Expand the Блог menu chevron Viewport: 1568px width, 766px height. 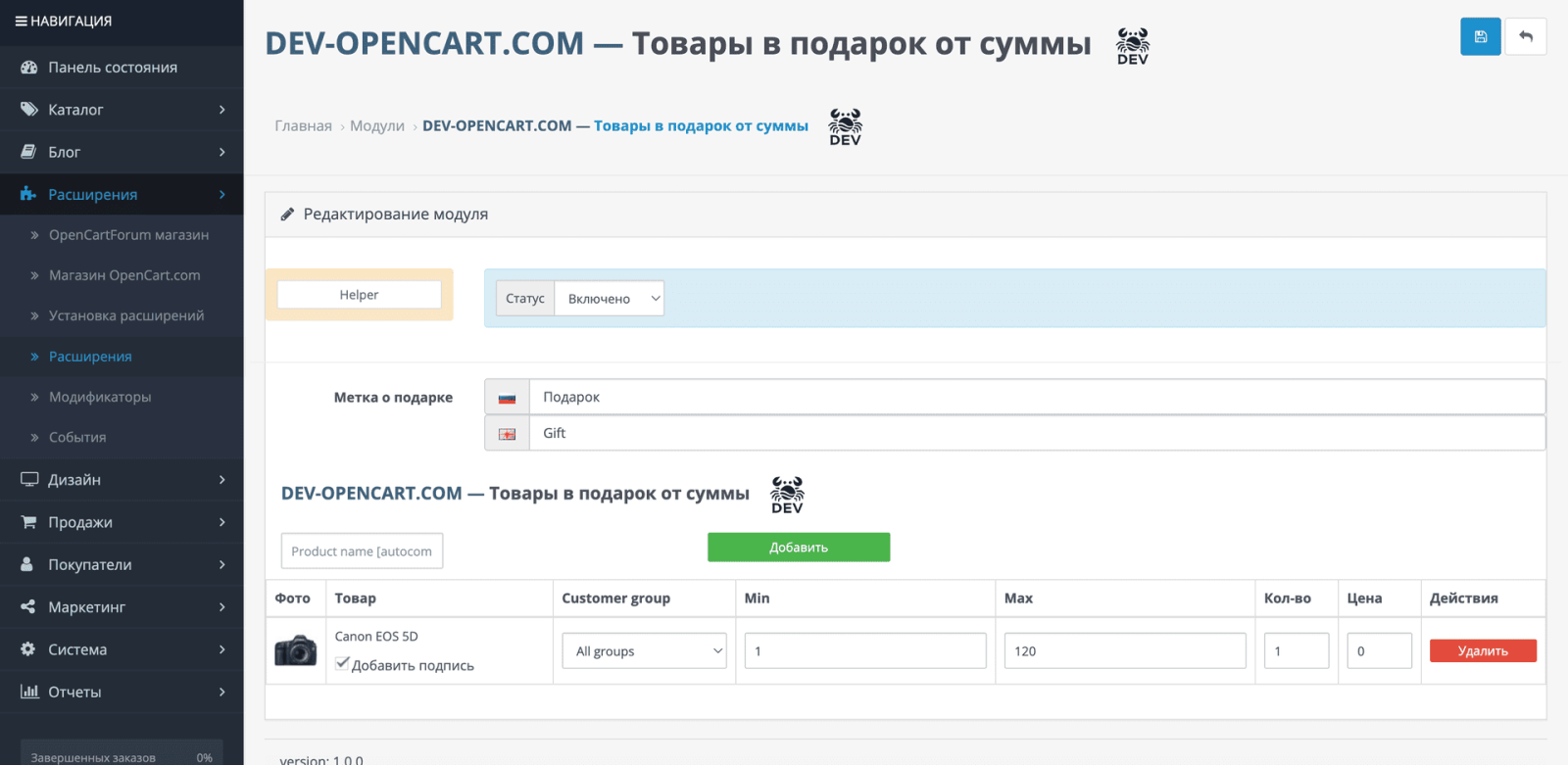(222, 152)
